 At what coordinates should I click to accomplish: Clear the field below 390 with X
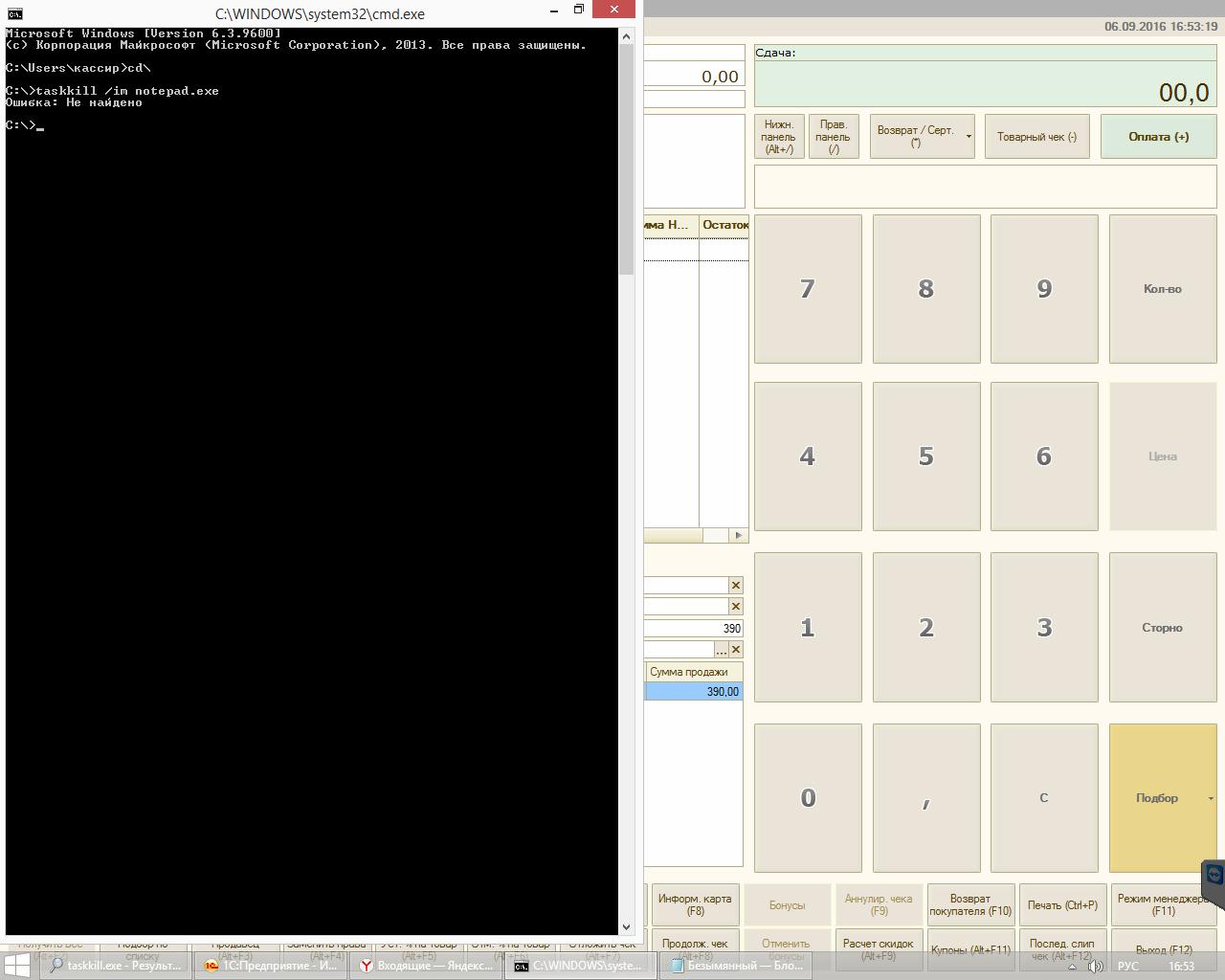(x=735, y=649)
